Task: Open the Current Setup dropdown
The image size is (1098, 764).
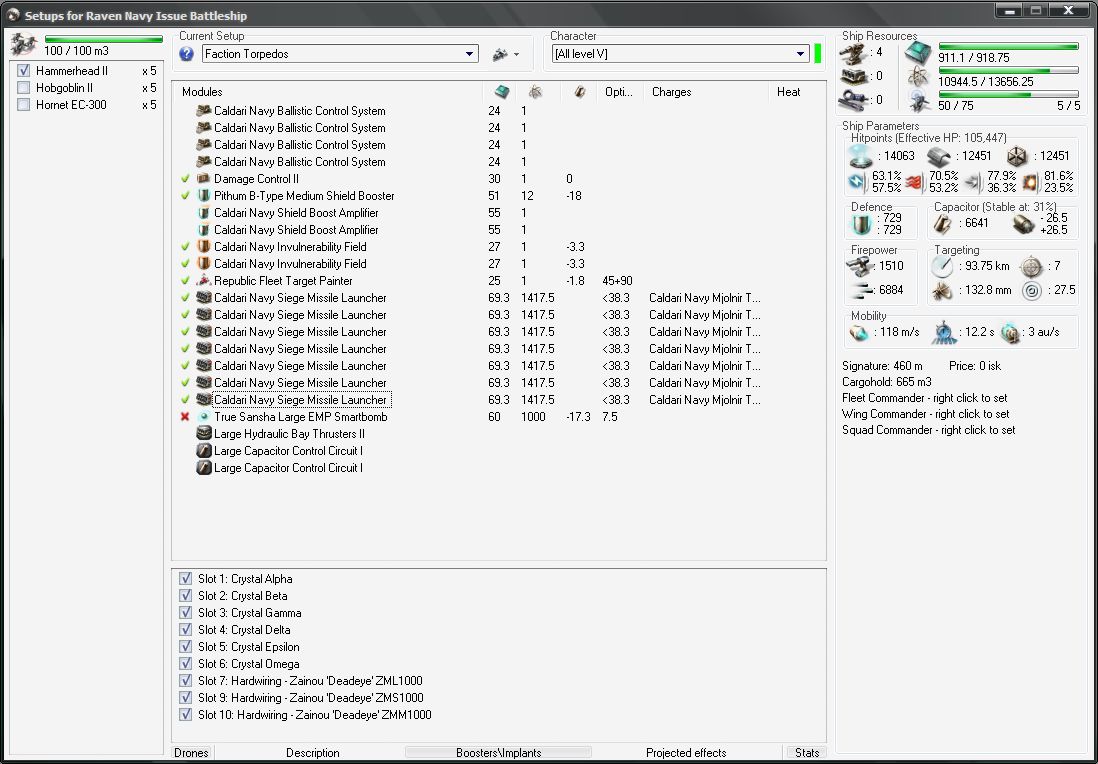Action: point(469,54)
